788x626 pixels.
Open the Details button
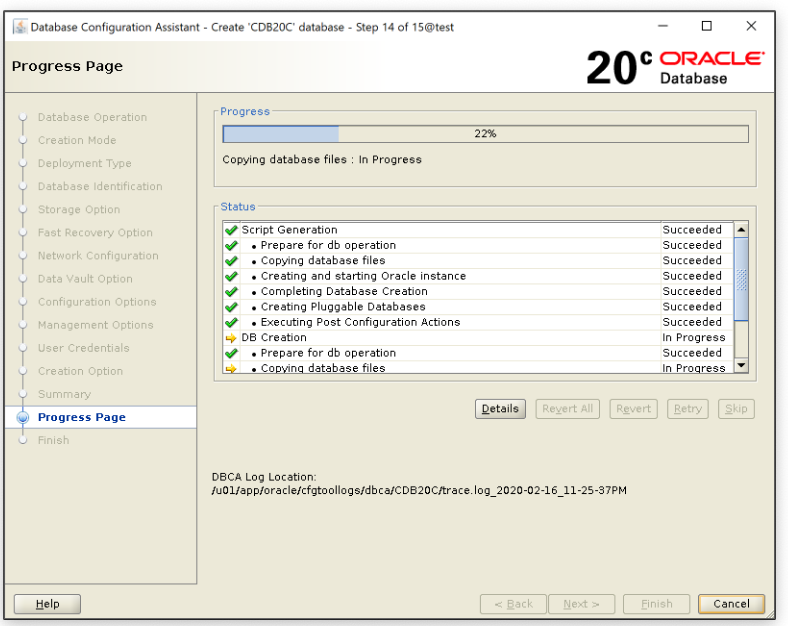[500, 409]
